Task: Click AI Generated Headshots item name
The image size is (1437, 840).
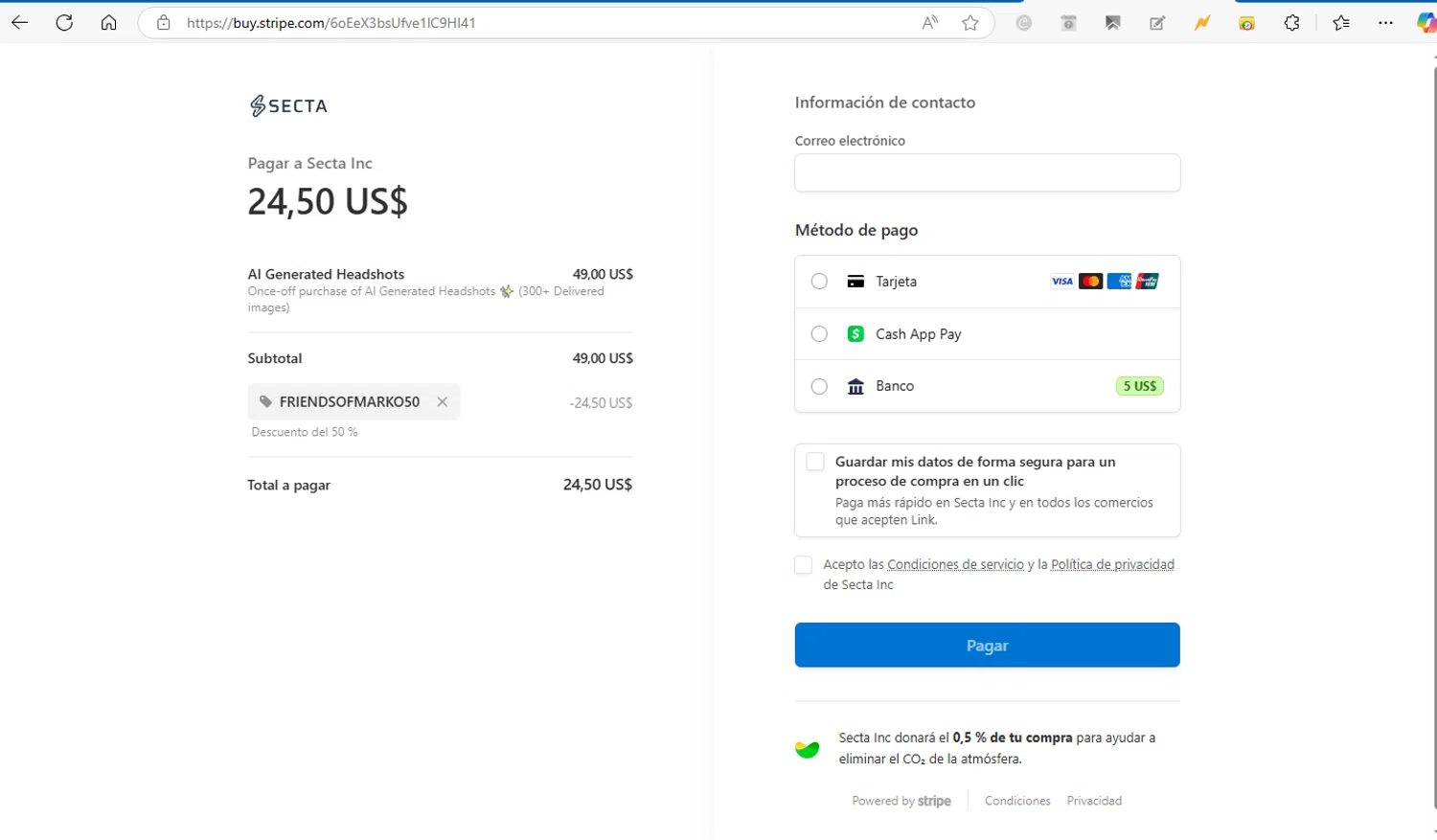Action: [x=326, y=274]
